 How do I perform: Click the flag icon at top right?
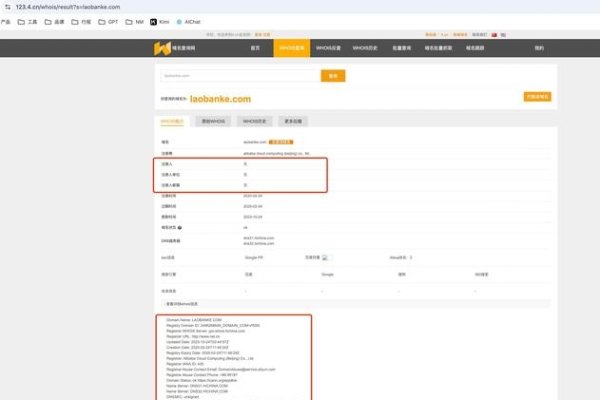[504, 35]
